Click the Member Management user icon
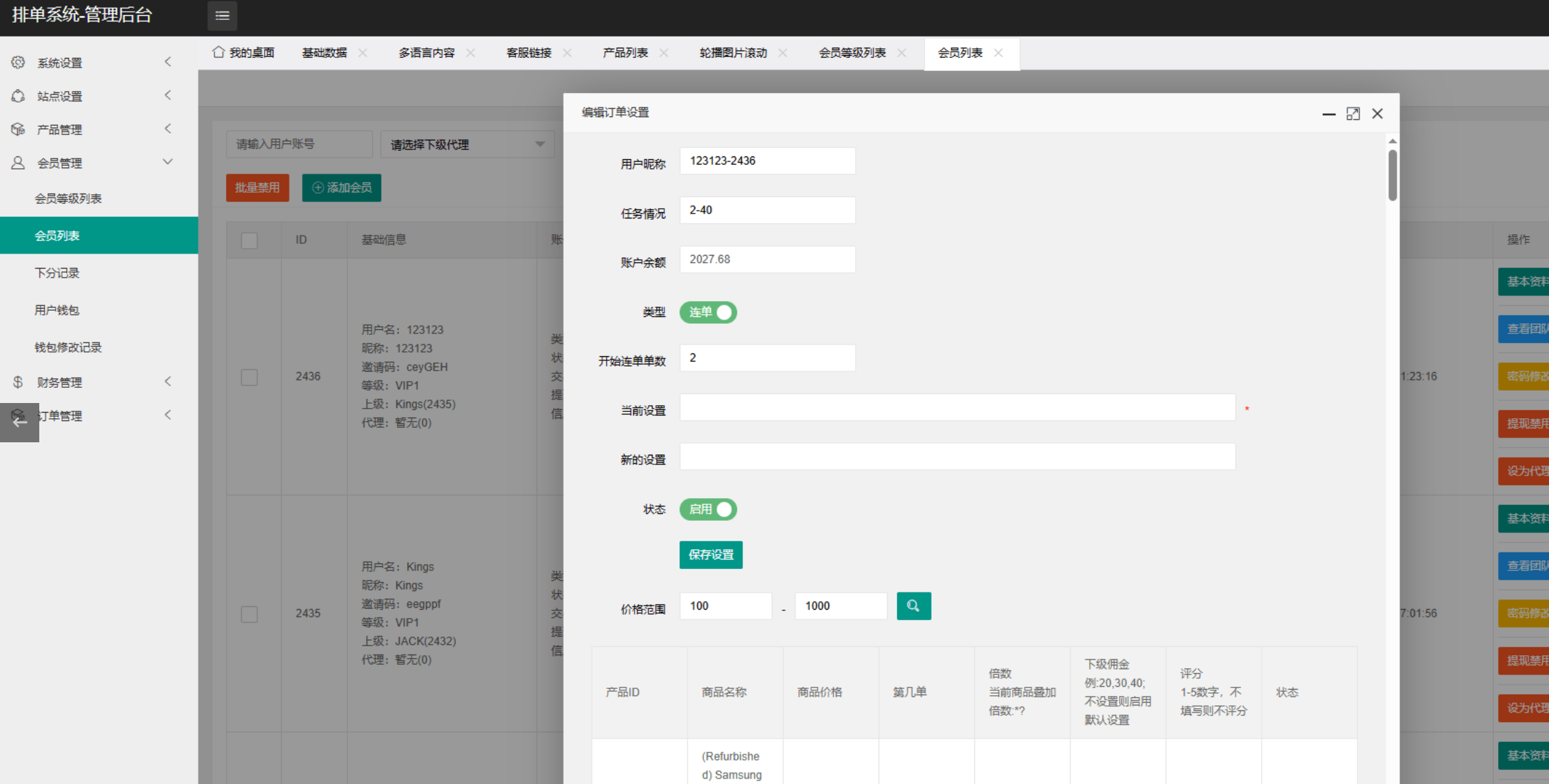The width and height of the screenshot is (1549, 784). click(19, 163)
